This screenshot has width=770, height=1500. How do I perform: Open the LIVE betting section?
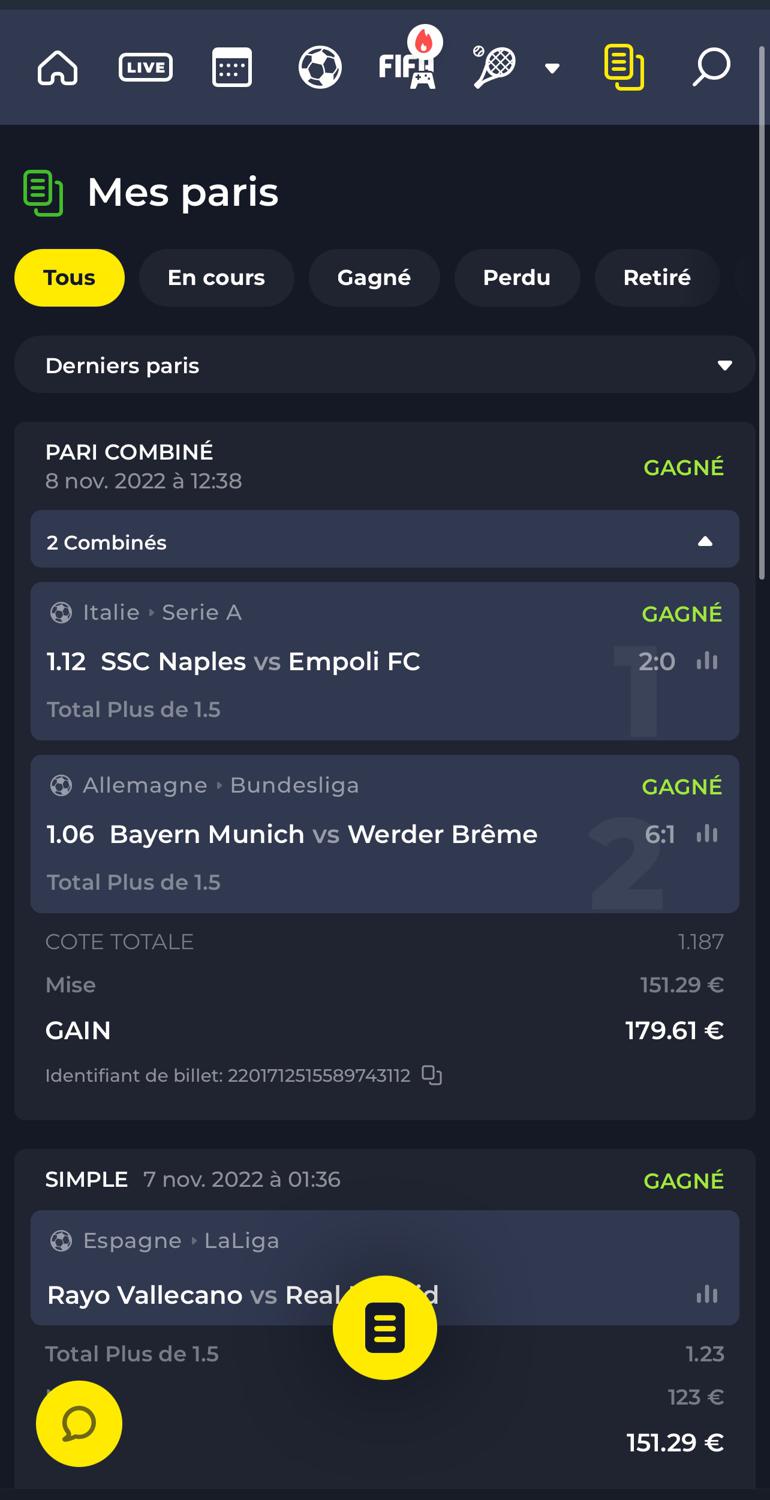145,68
